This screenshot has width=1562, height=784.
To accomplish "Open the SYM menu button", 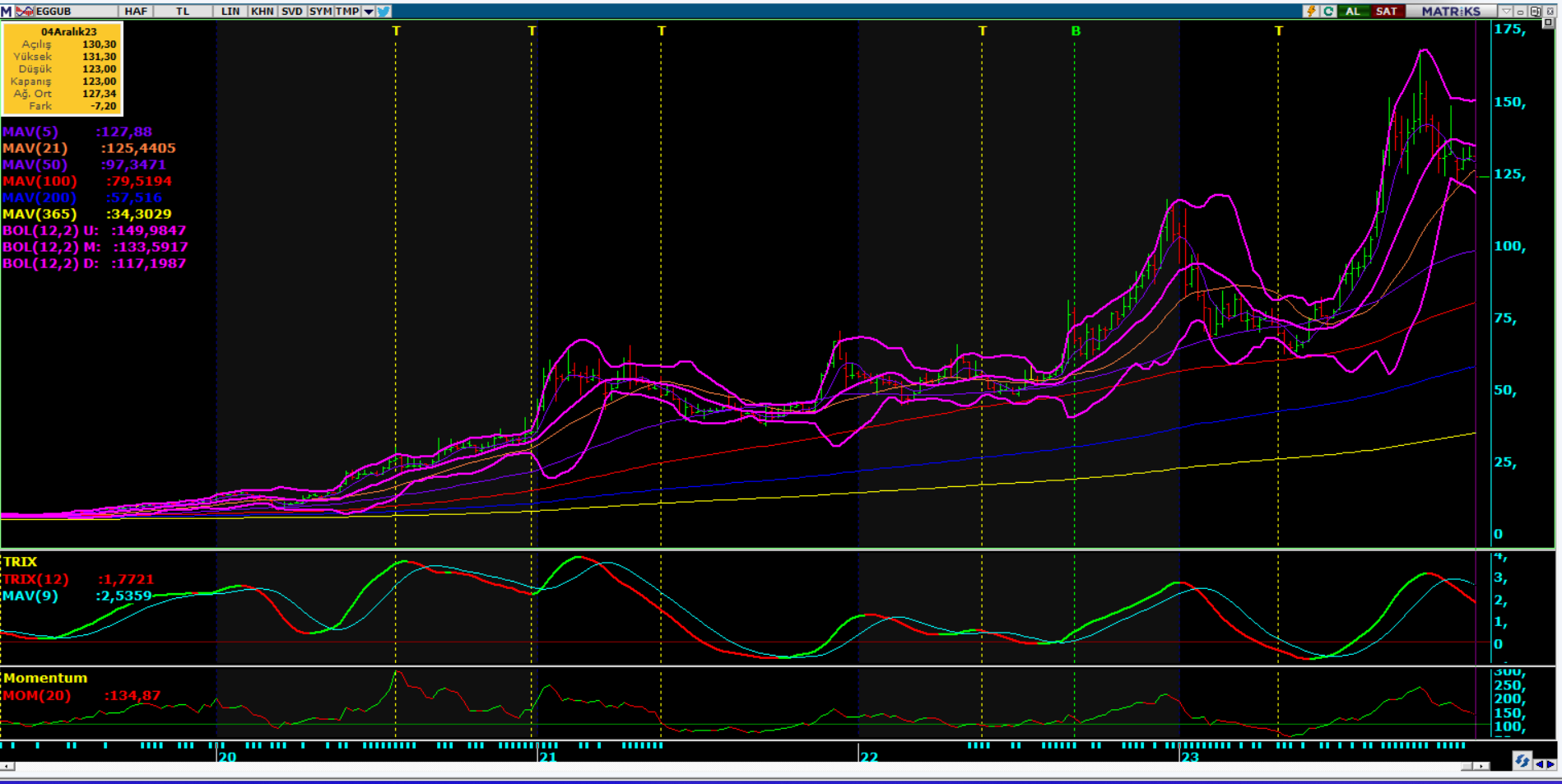I will [321, 12].
